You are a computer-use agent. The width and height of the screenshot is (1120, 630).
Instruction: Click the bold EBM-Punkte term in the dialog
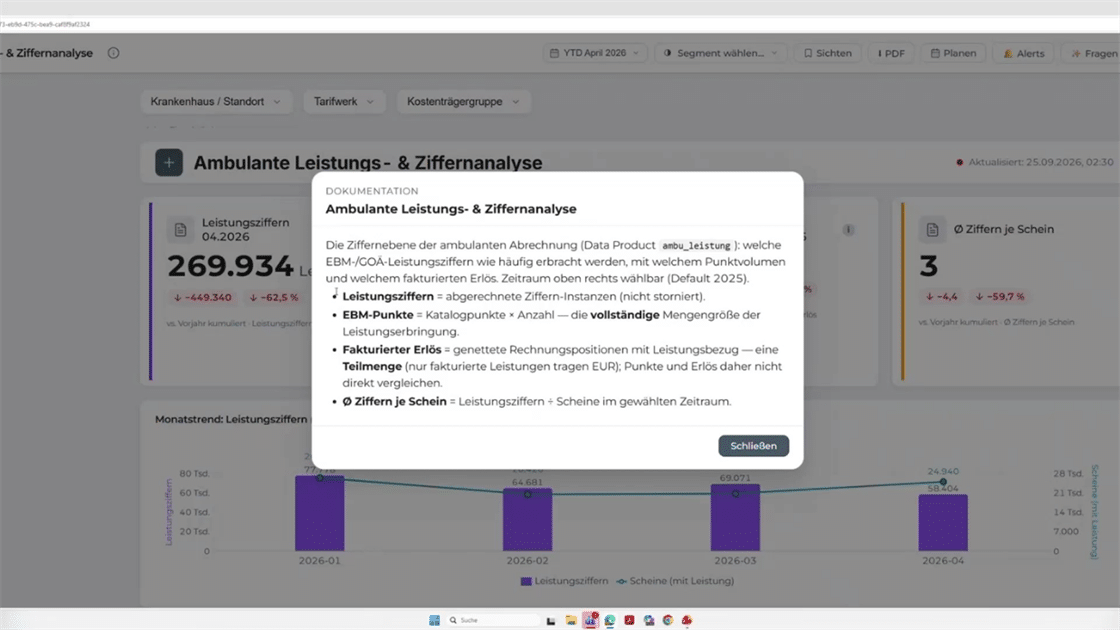pyautogui.click(x=378, y=315)
